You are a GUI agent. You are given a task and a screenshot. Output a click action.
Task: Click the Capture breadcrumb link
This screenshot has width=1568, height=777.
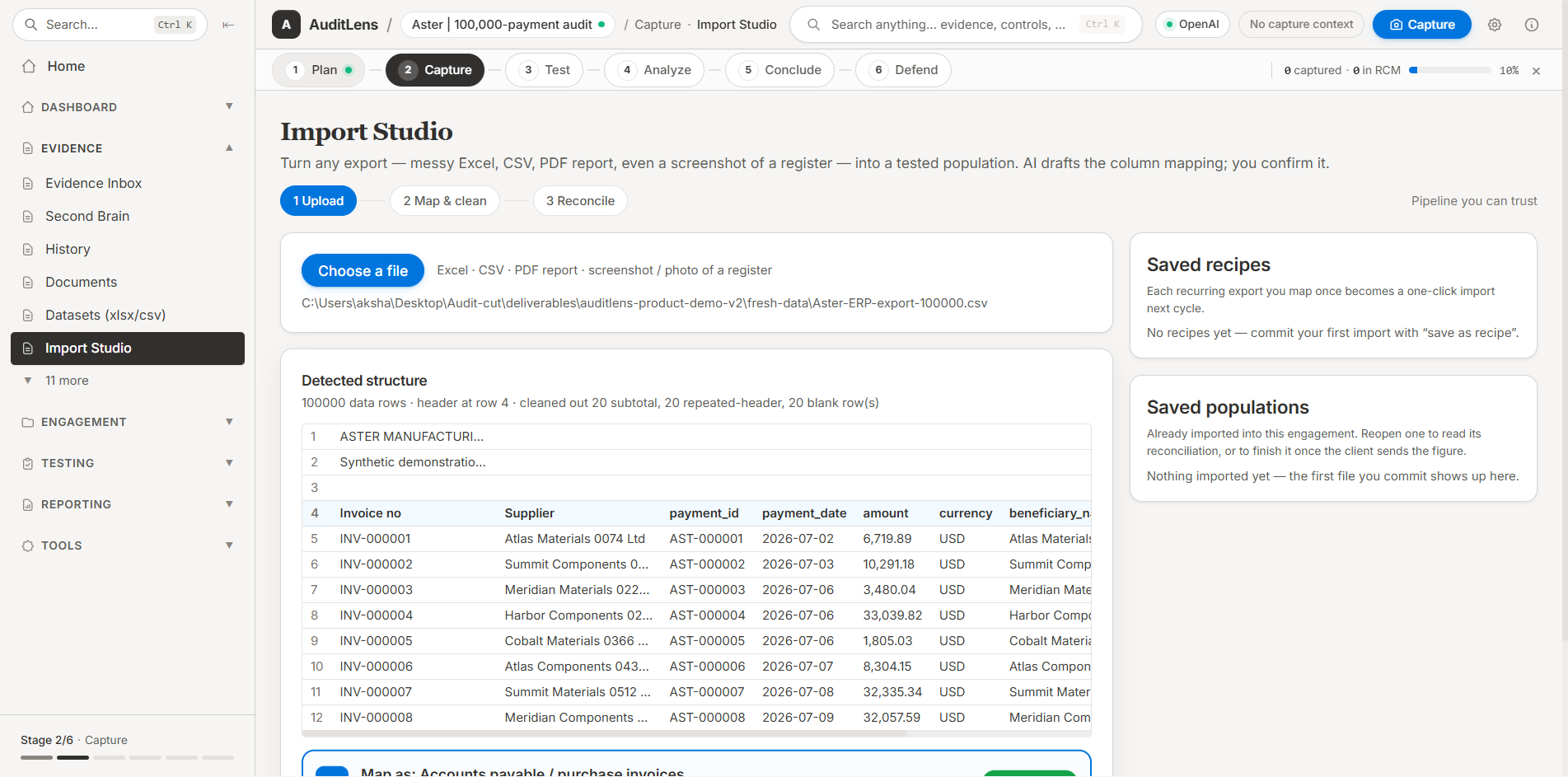click(x=658, y=25)
